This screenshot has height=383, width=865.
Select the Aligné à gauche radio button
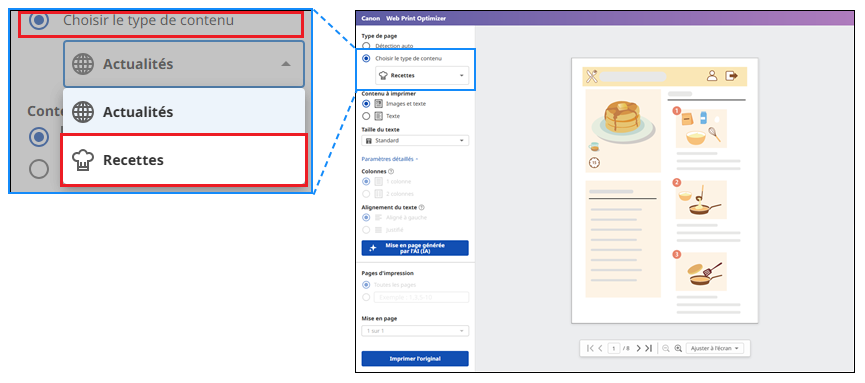click(x=366, y=217)
